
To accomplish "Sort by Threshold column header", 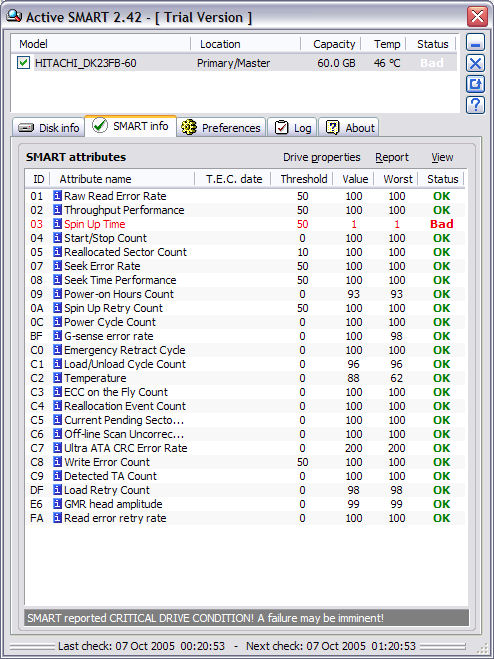I will point(303,179).
